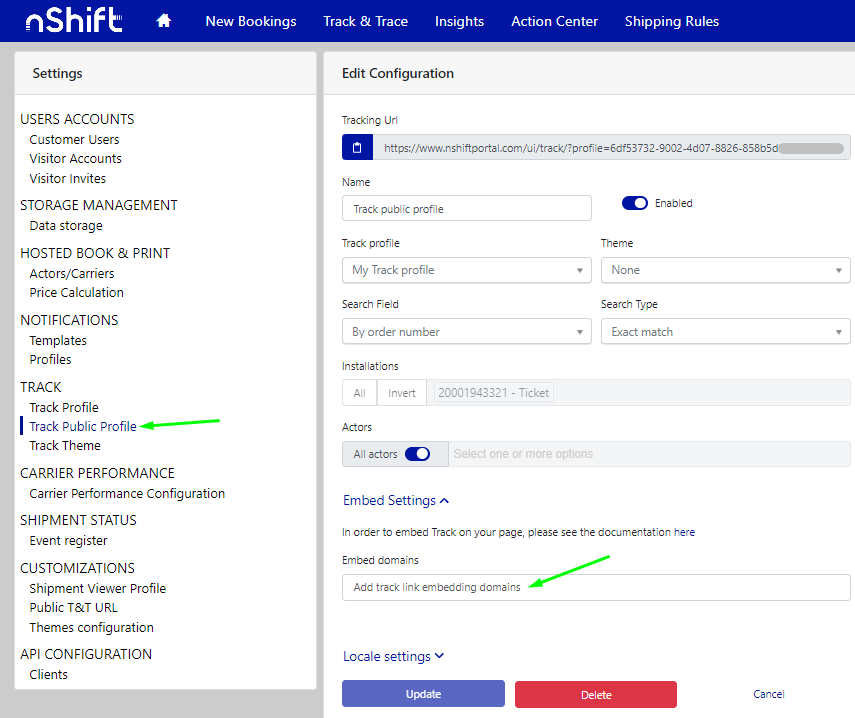Image resolution: width=855 pixels, height=718 pixels.
Task: Go to home via house icon
Action: (x=164, y=21)
